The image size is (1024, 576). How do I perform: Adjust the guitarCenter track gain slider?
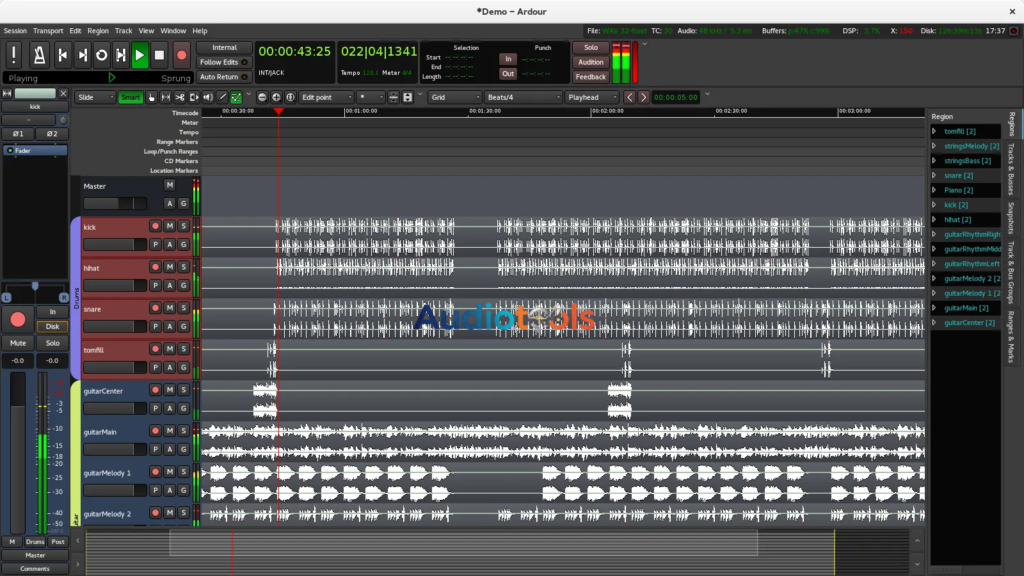[115, 408]
